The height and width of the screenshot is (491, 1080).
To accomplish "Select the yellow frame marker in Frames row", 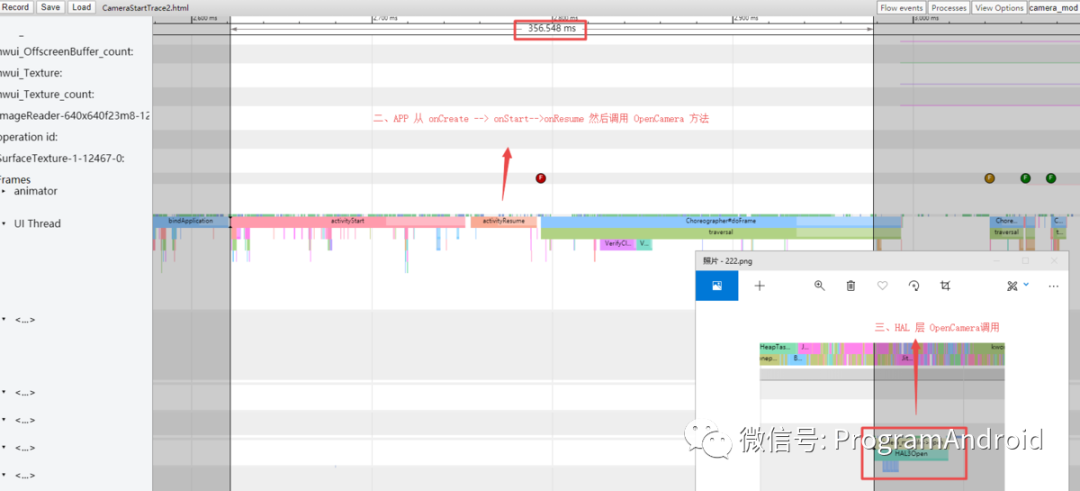I will click(990, 178).
